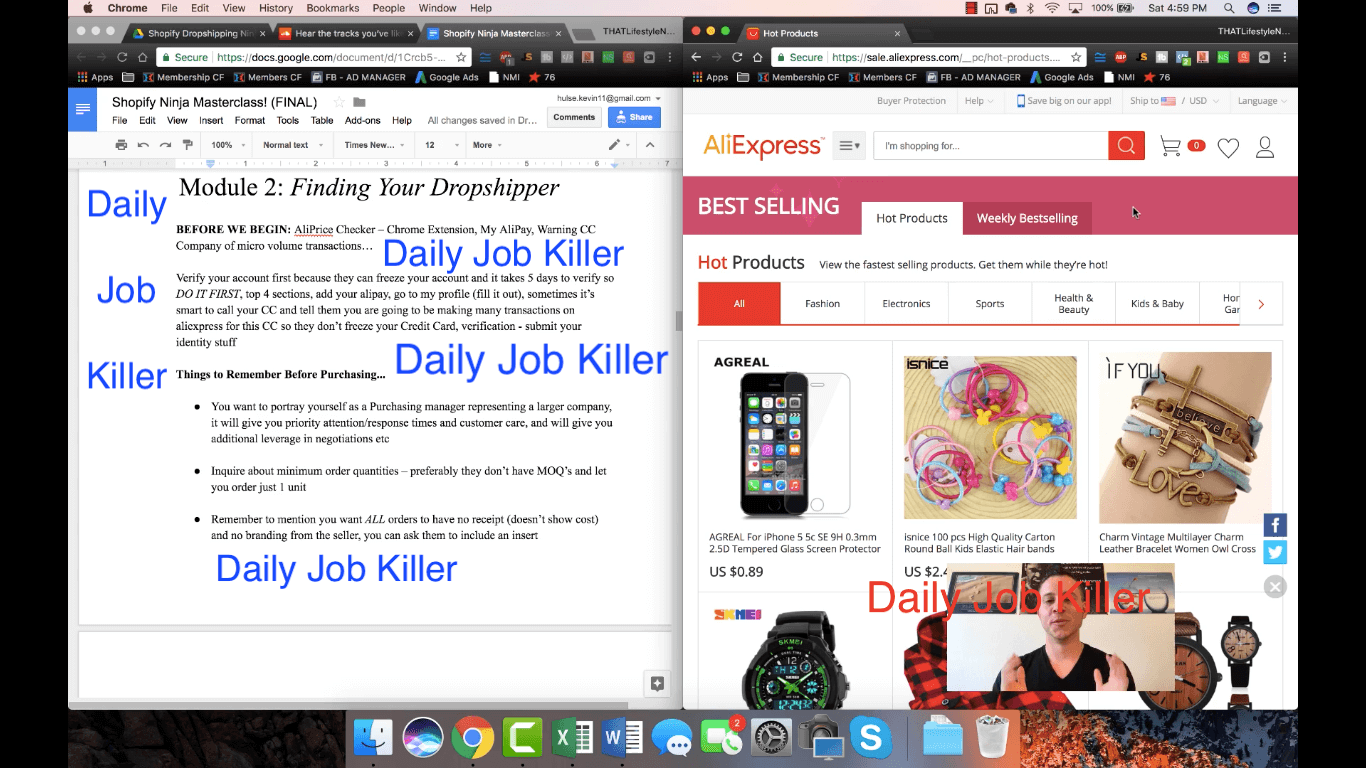This screenshot has width=1366, height=768.
Task: Reload the AliExpress Hot Products page
Action: tap(737, 57)
